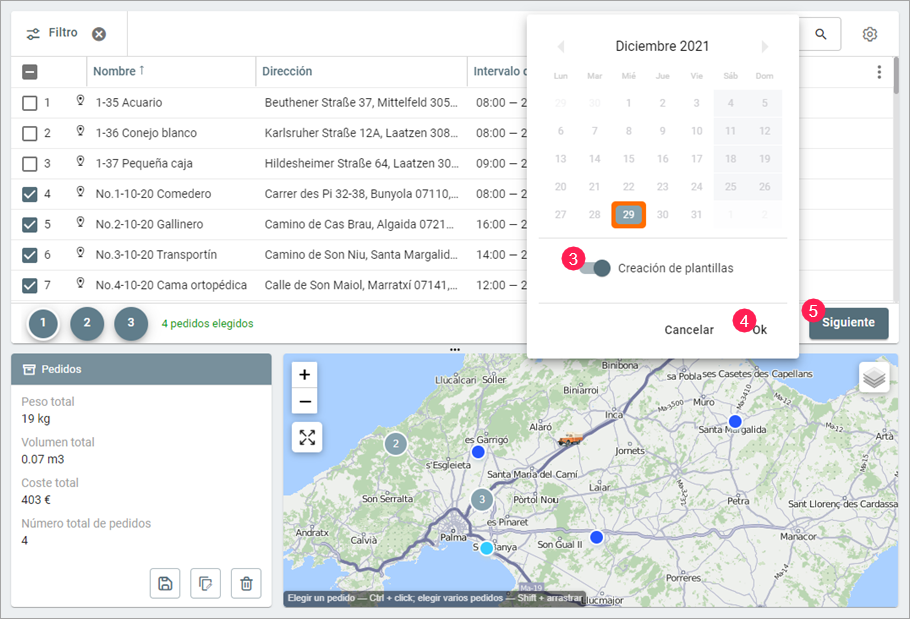Clear the filter with the X icon
Image resolution: width=910 pixels, height=619 pixels.
point(99,34)
